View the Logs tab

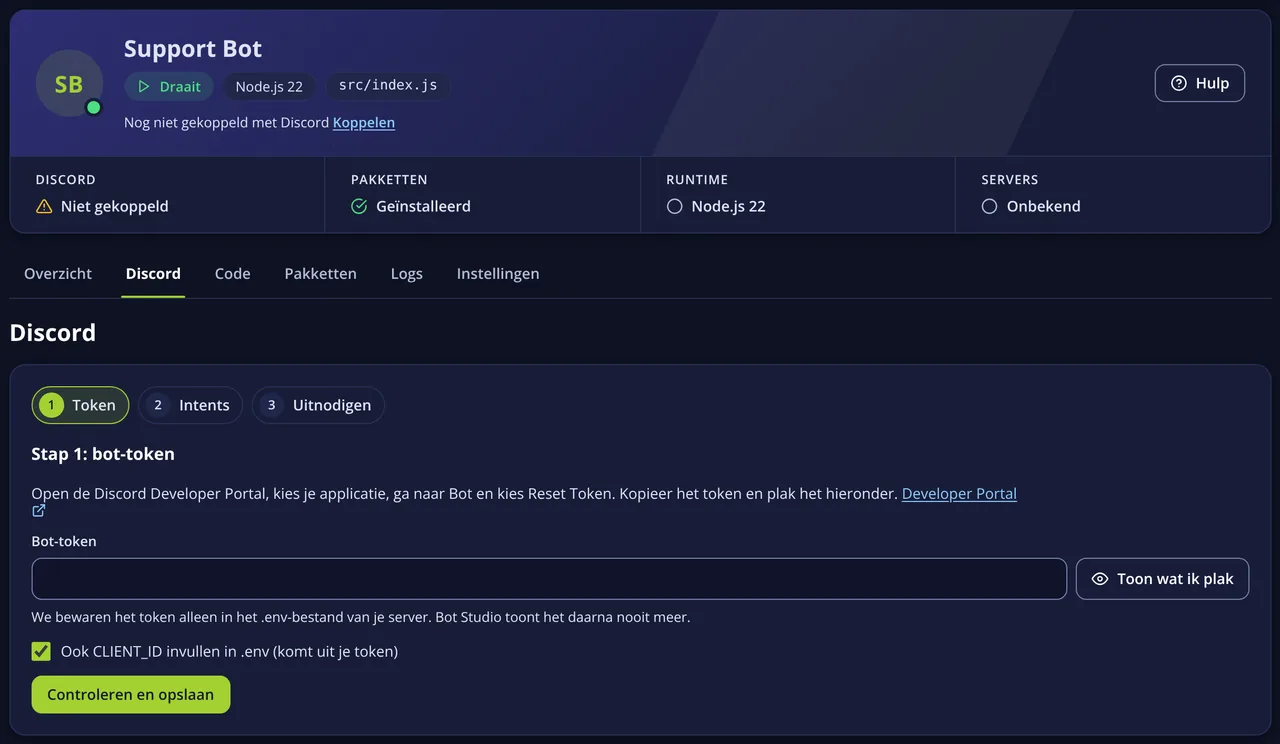407,274
